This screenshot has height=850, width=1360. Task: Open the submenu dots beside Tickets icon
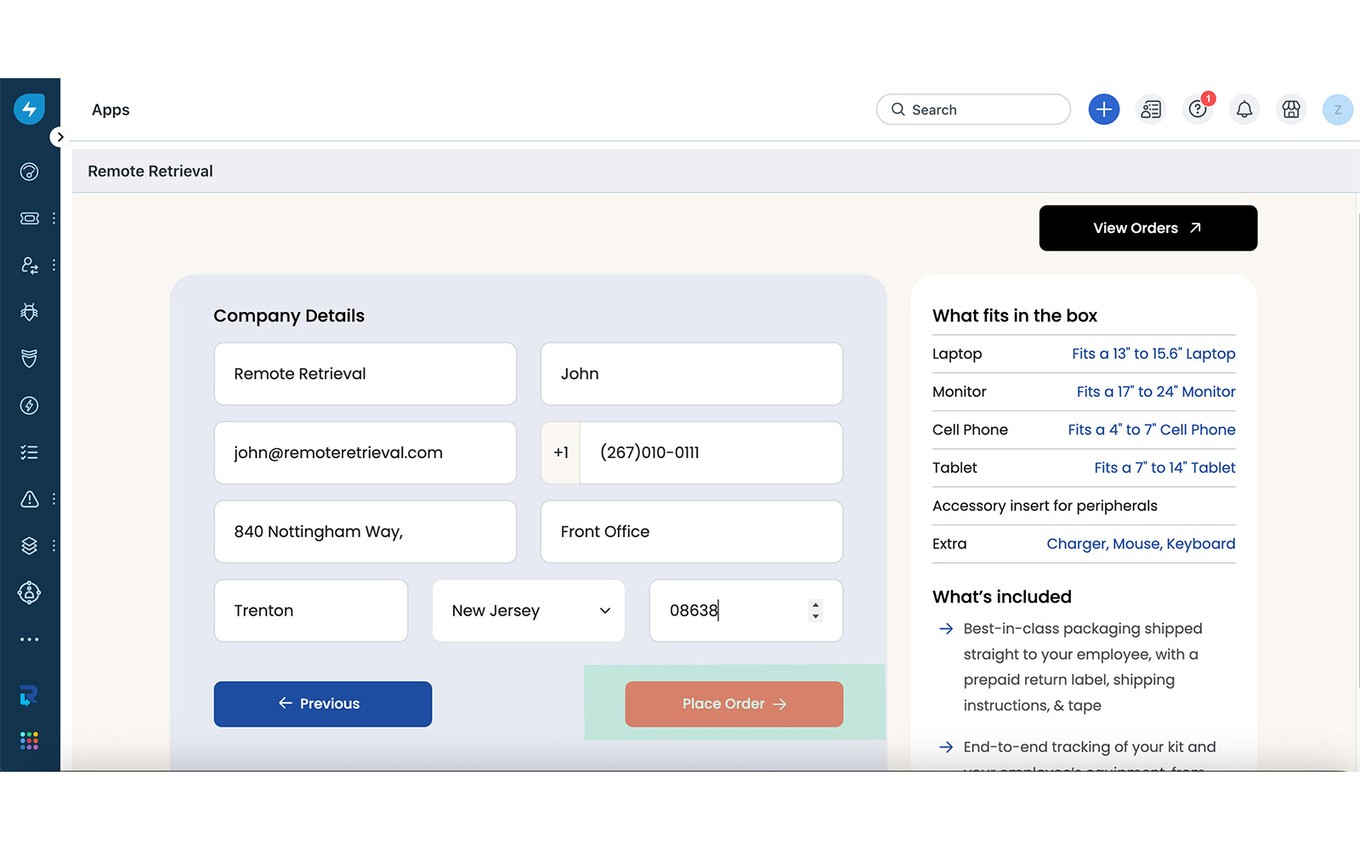pyautogui.click(x=54, y=218)
